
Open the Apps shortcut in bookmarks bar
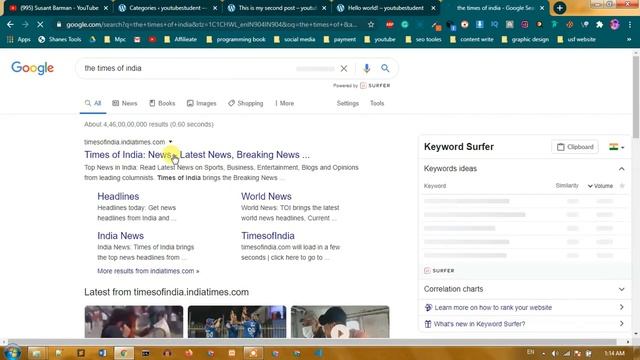[x=19, y=40]
